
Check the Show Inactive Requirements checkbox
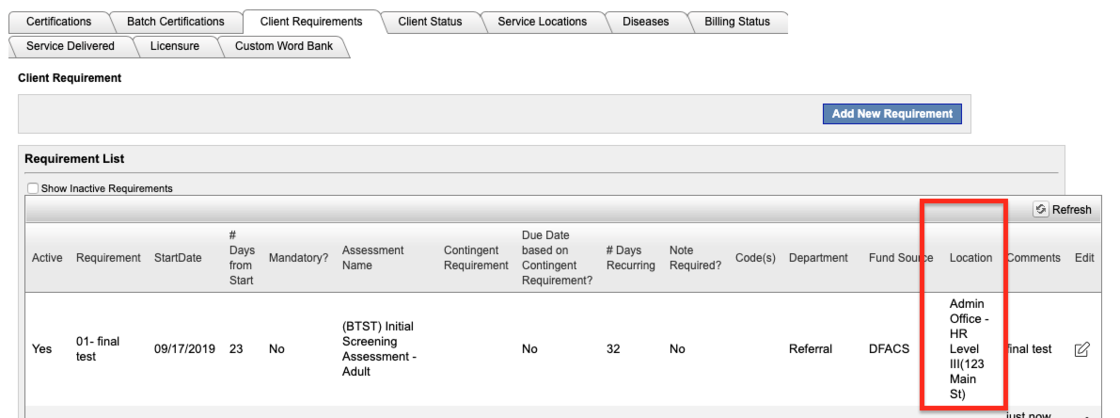coord(33,188)
